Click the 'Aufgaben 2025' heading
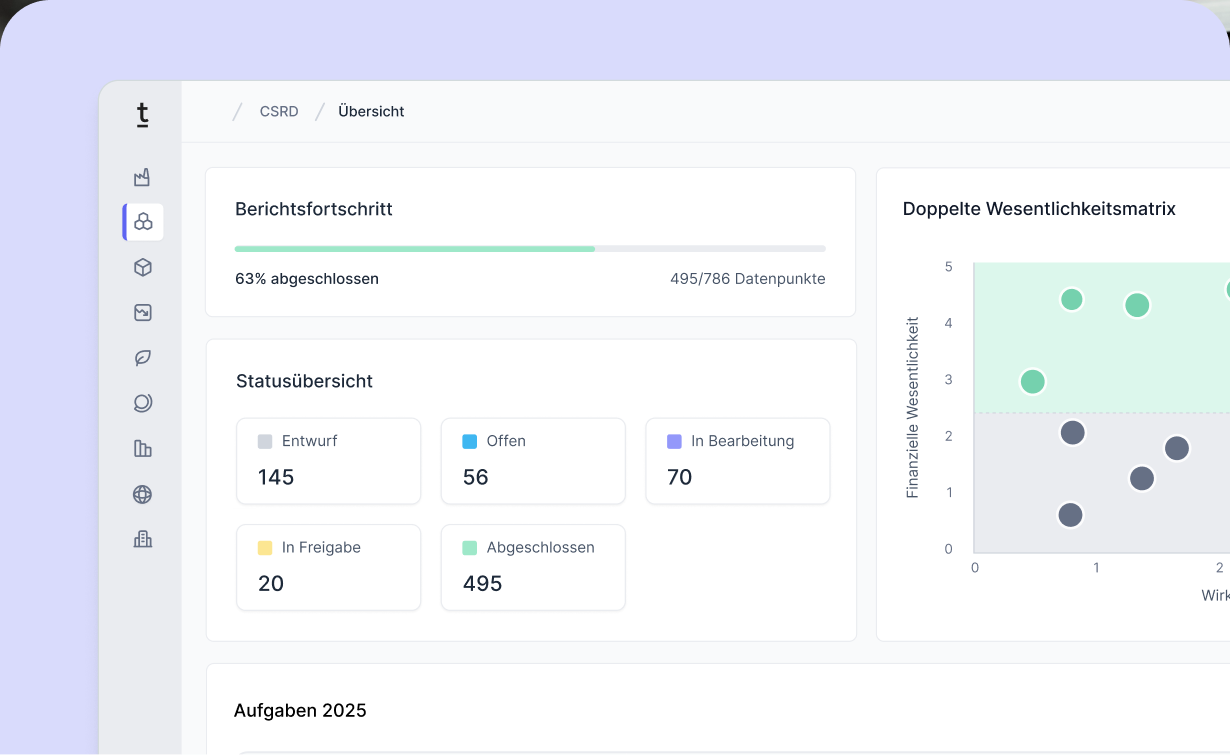The height and width of the screenshot is (755, 1230). click(x=300, y=711)
